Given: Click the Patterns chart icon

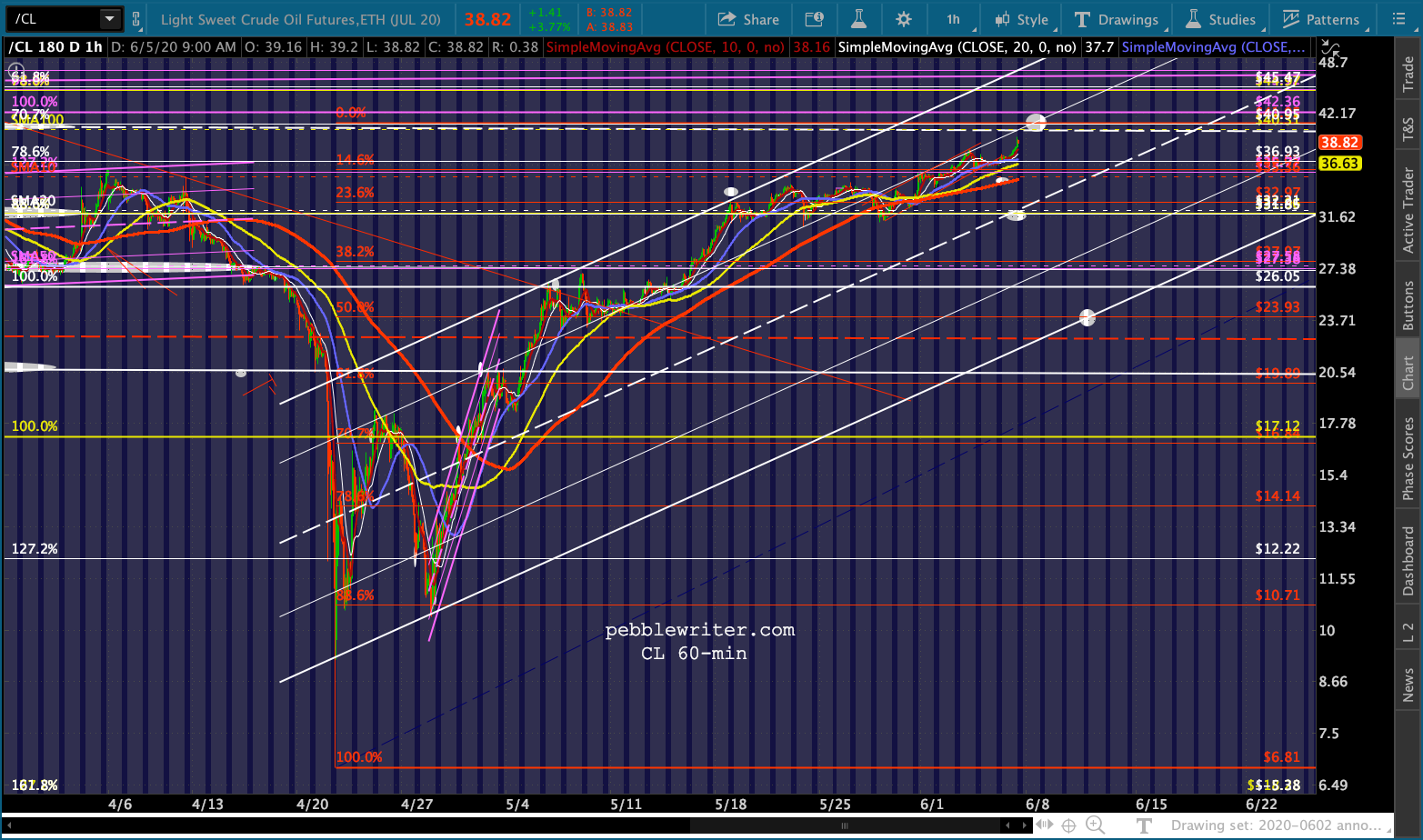Looking at the screenshot, I should pos(1291,19).
